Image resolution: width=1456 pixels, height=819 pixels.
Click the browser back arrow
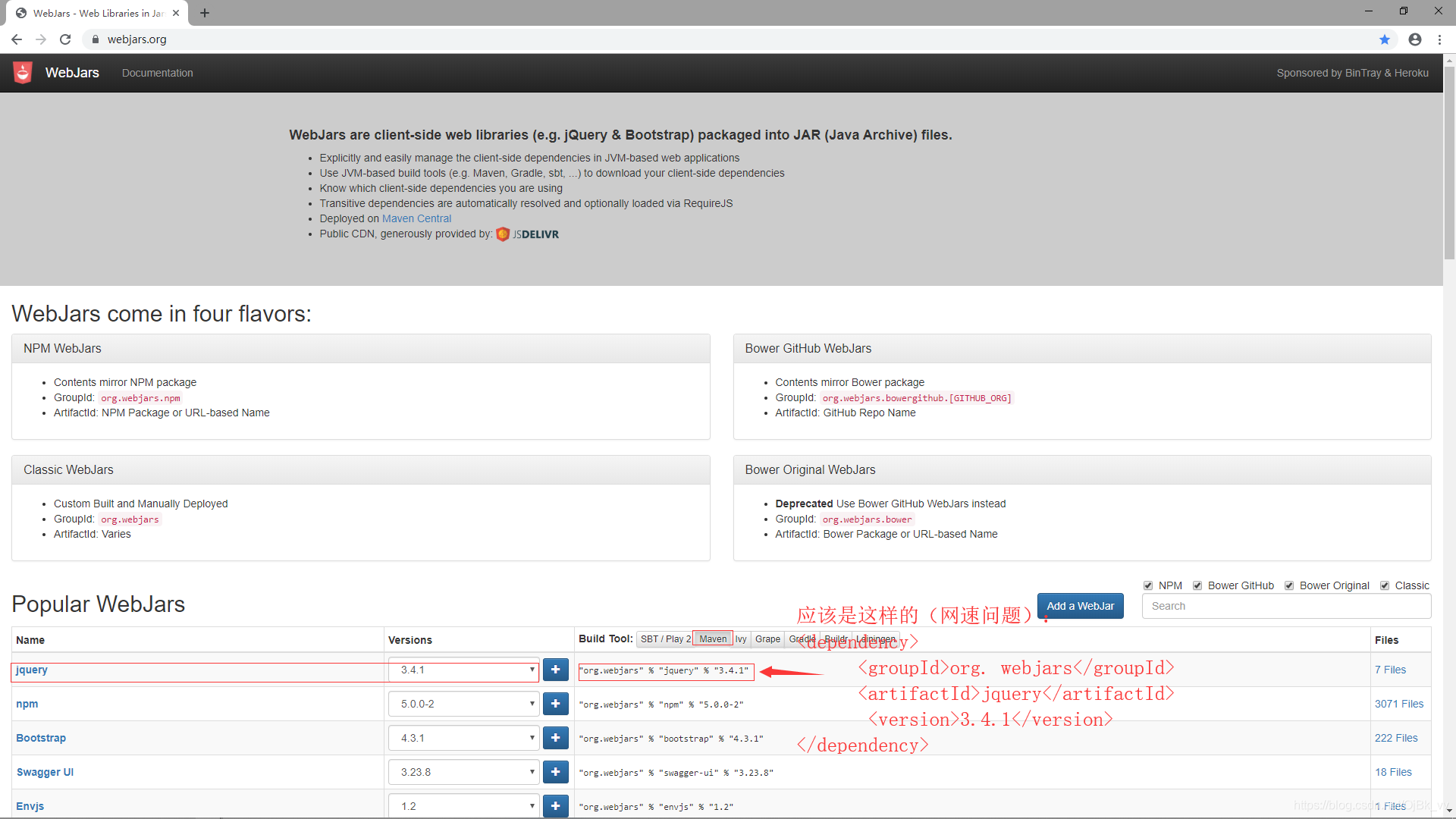click(17, 39)
